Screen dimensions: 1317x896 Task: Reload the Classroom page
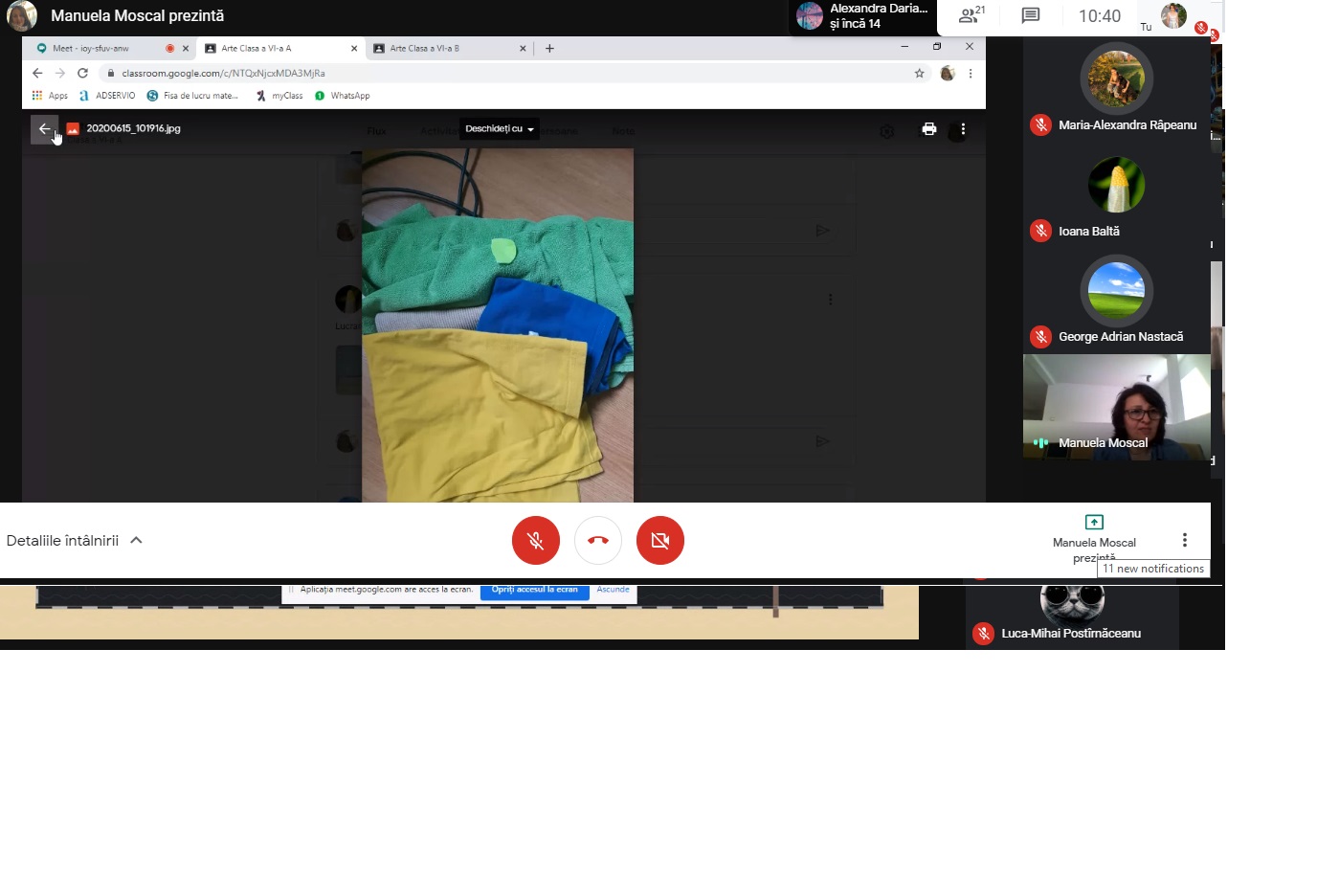point(82,73)
